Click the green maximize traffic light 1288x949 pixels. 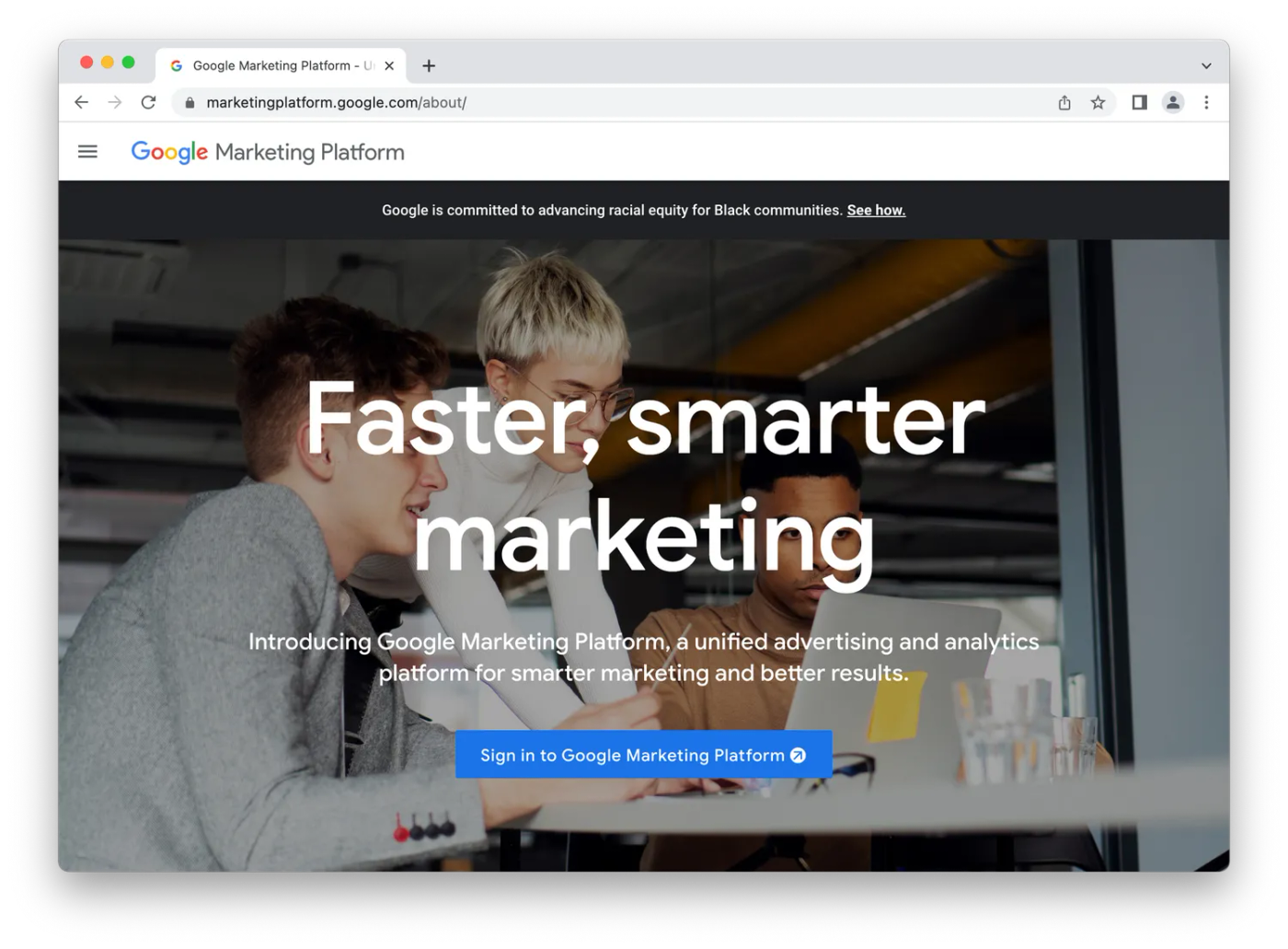[x=129, y=62]
